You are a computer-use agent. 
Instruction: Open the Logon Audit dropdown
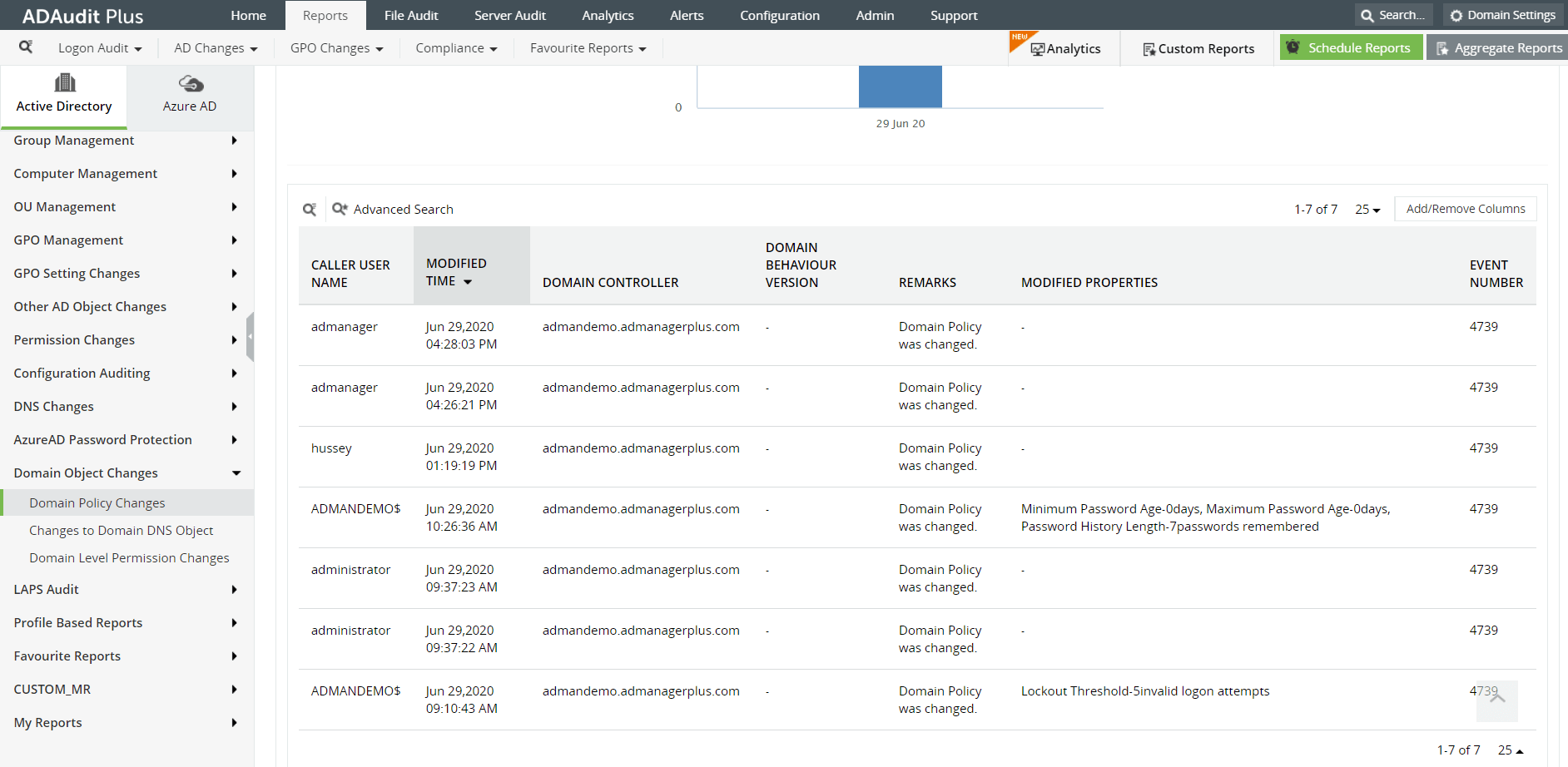pyautogui.click(x=100, y=48)
